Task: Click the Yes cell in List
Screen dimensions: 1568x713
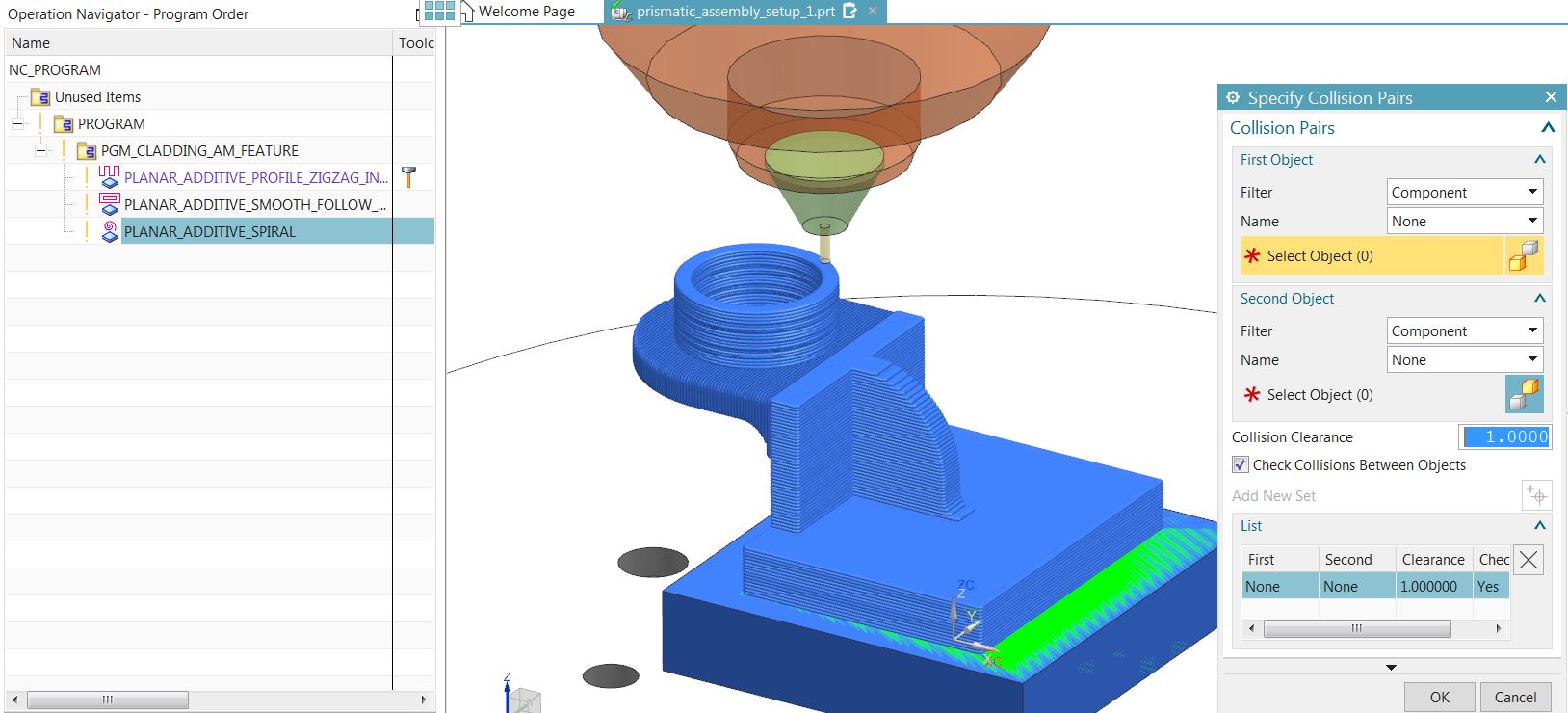Action: tap(1491, 586)
